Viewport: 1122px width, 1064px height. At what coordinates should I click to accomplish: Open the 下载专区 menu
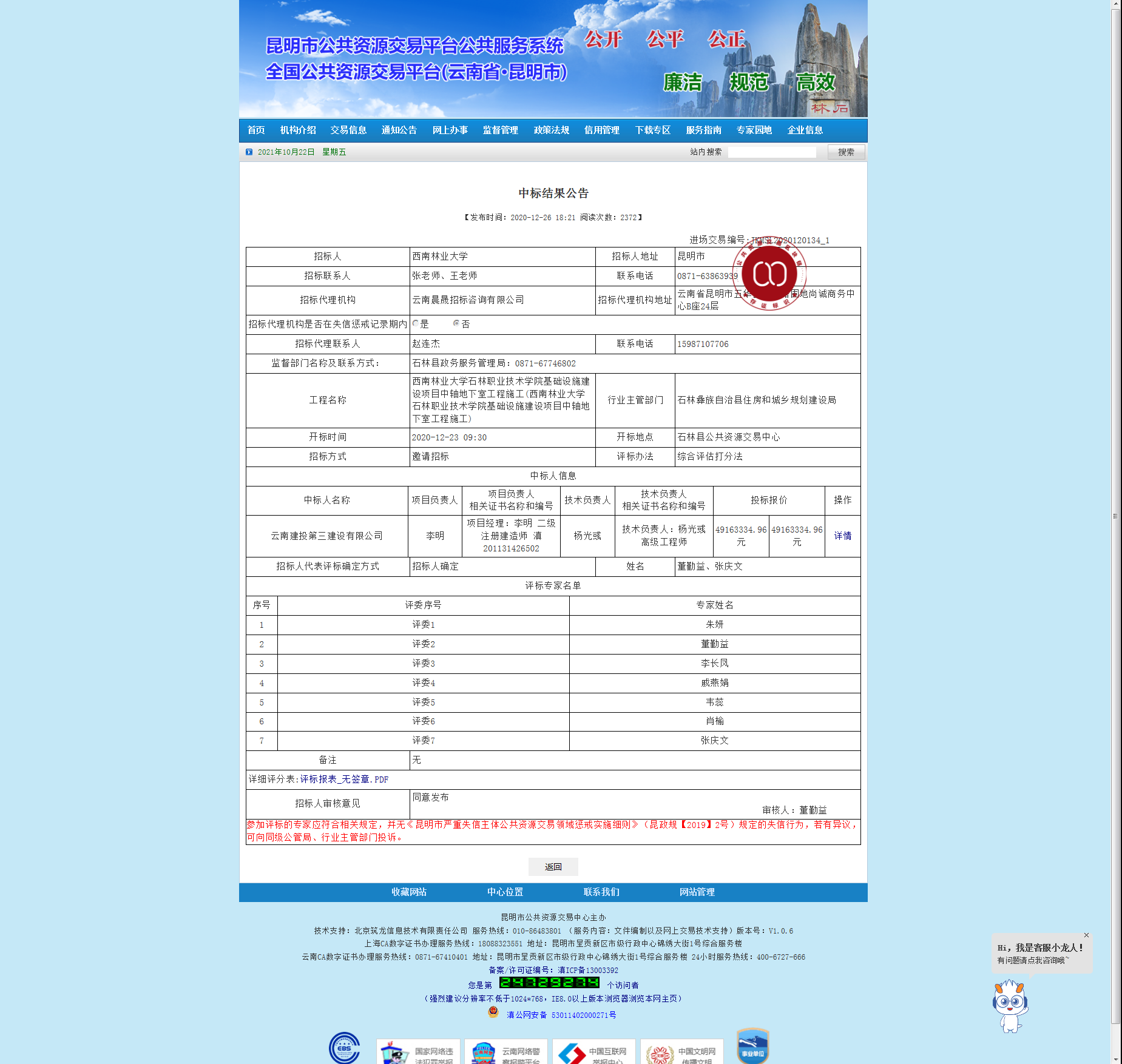pyautogui.click(x=653, y=130)
